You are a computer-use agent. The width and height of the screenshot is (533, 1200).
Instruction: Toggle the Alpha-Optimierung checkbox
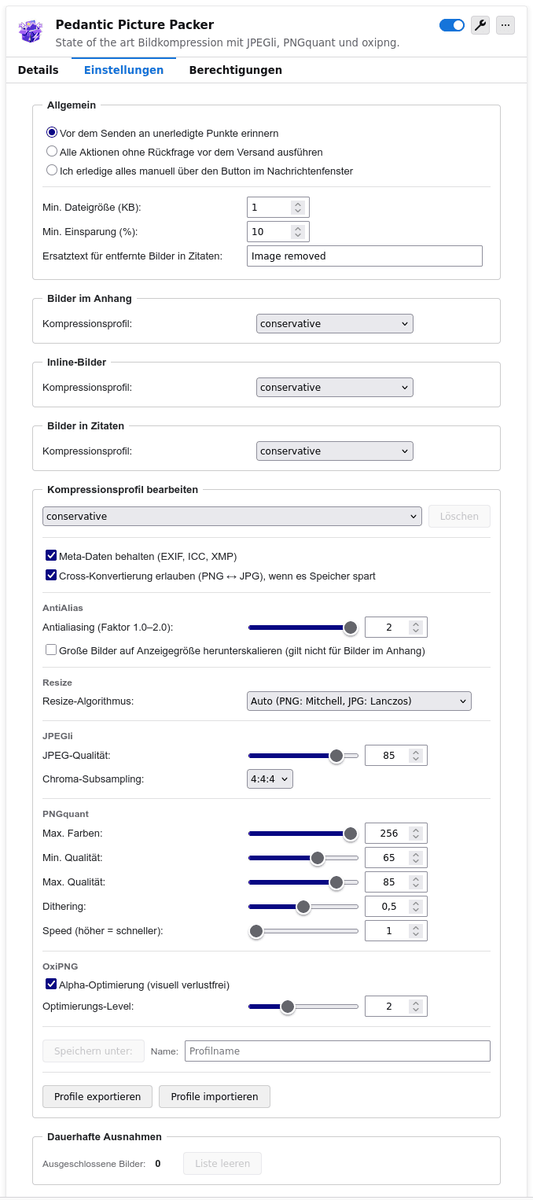[51, 984]
